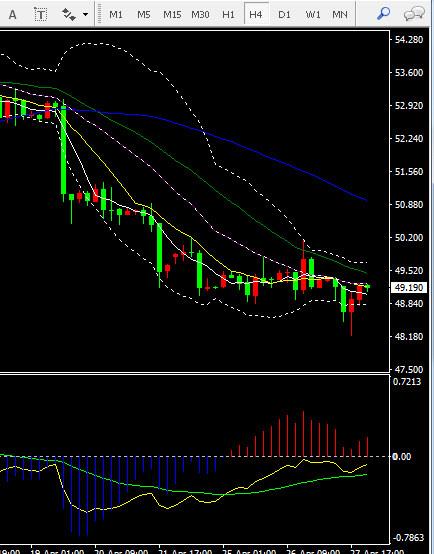This screenshot has width=434, height=554.
Task: Click the -0.7863 indicator scale value
Action: point(408,538)
